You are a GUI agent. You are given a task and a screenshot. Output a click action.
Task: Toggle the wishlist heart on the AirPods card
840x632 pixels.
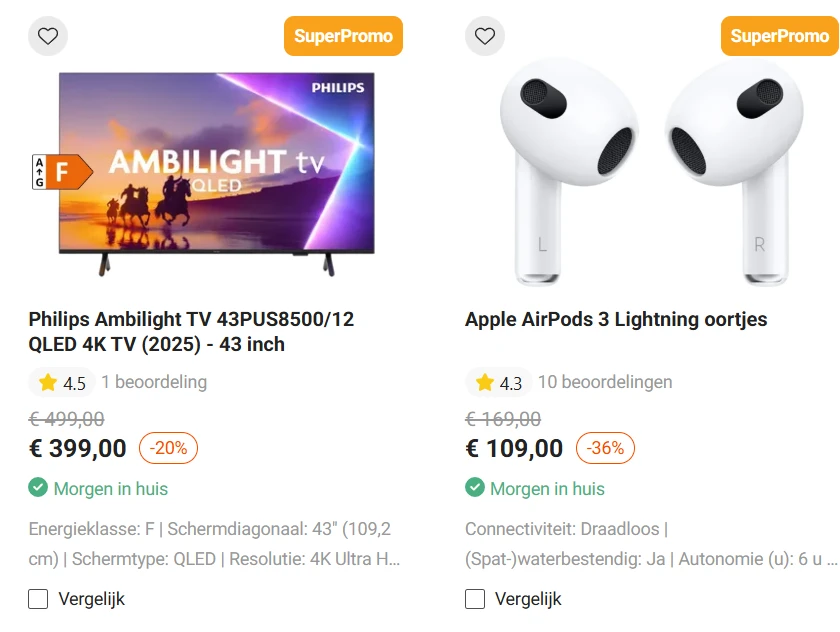(x=485, y=36)
